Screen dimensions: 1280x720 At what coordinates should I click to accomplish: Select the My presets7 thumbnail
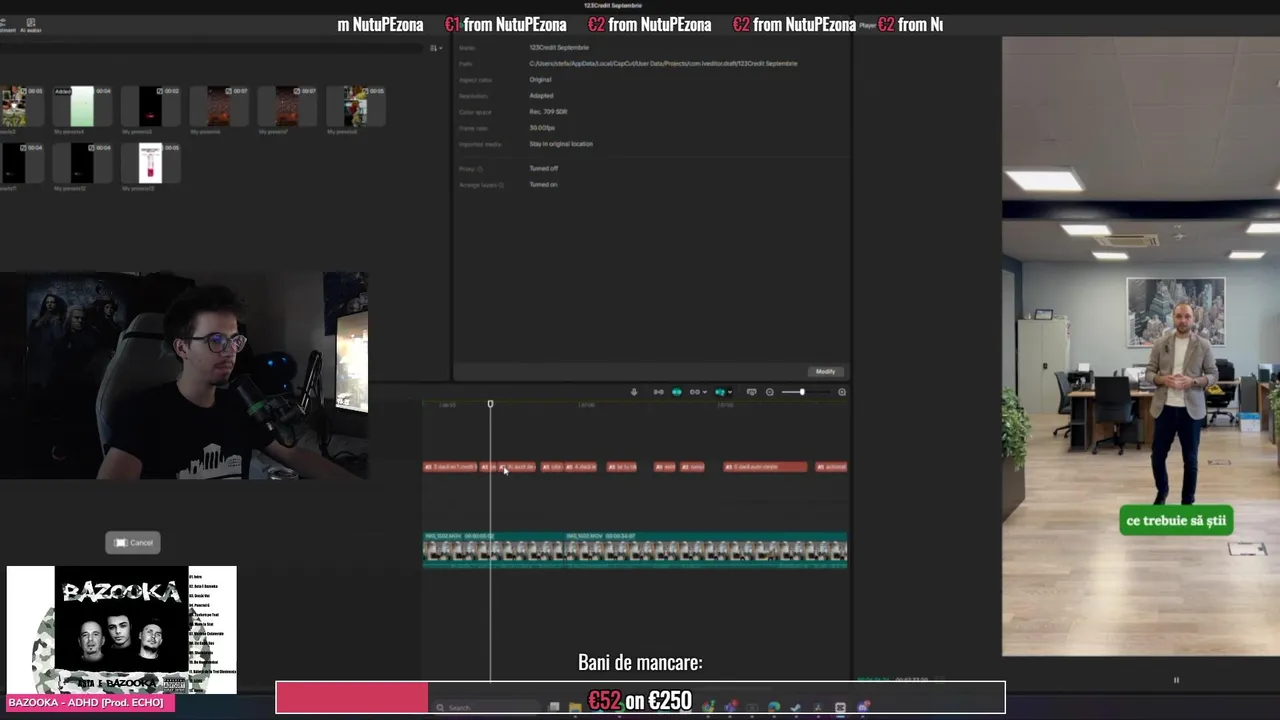pos(287,106)
